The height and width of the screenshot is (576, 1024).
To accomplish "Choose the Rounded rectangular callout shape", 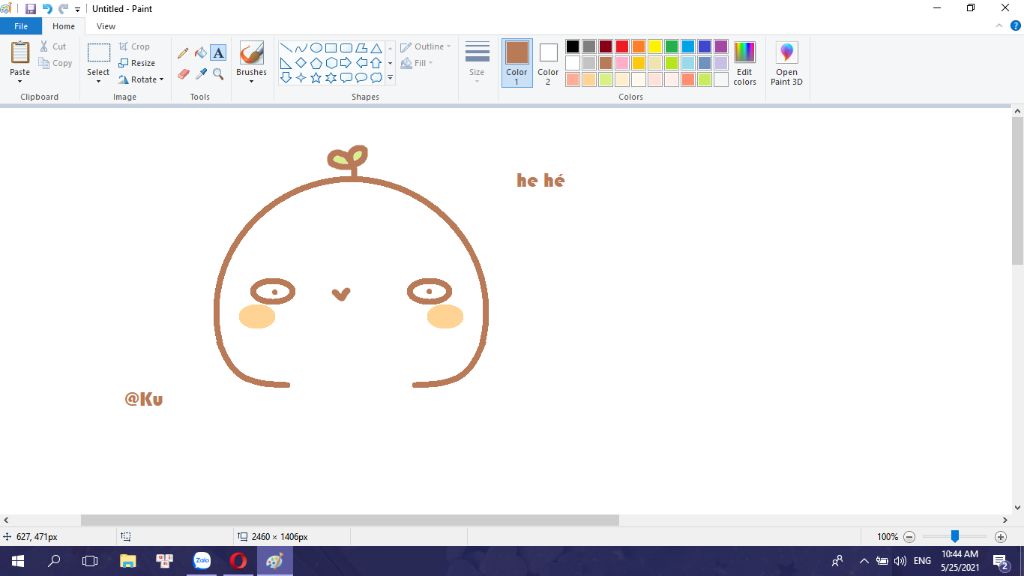I will (x=345, y=78).
